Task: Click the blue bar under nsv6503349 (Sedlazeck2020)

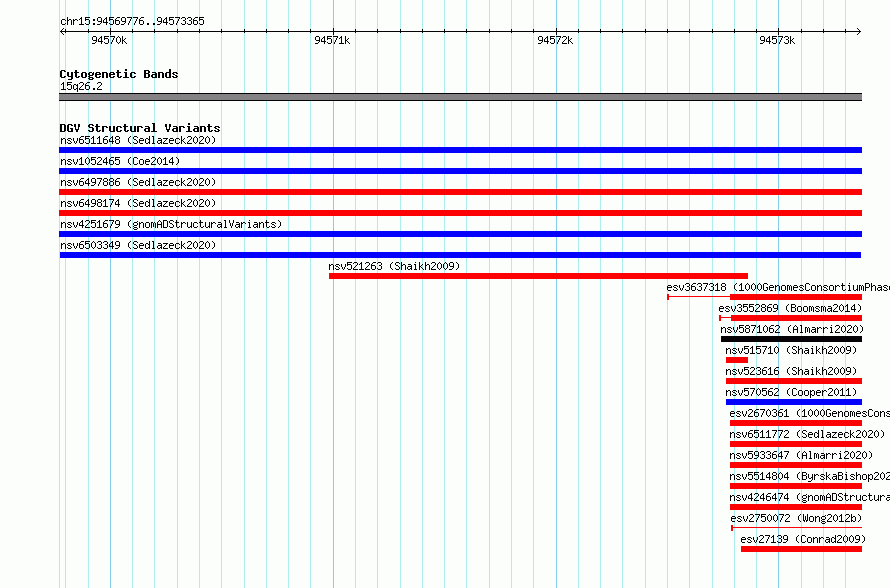Action: tap(460, 255)
